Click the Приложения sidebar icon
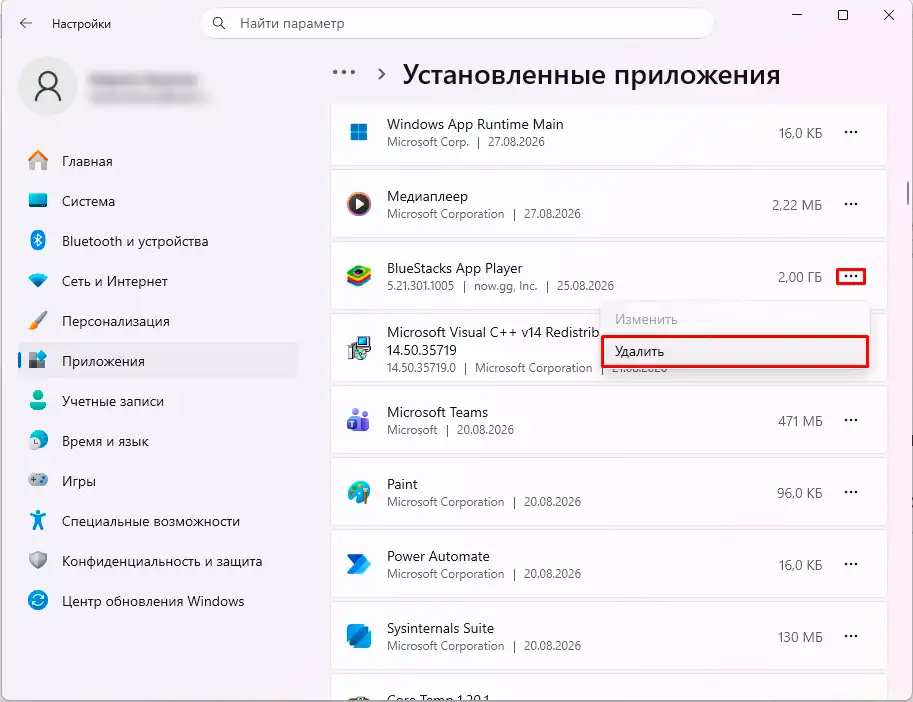Screen dimensions: 913x702 pos(38,360)
